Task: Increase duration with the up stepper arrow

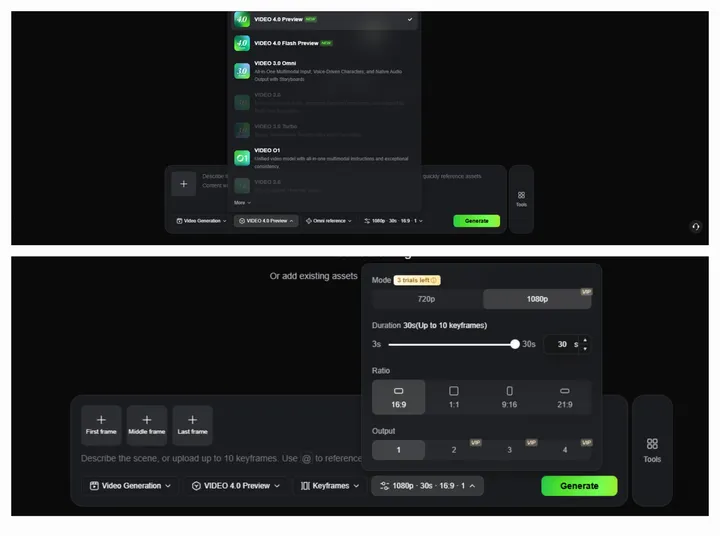Action: [585, 340]
